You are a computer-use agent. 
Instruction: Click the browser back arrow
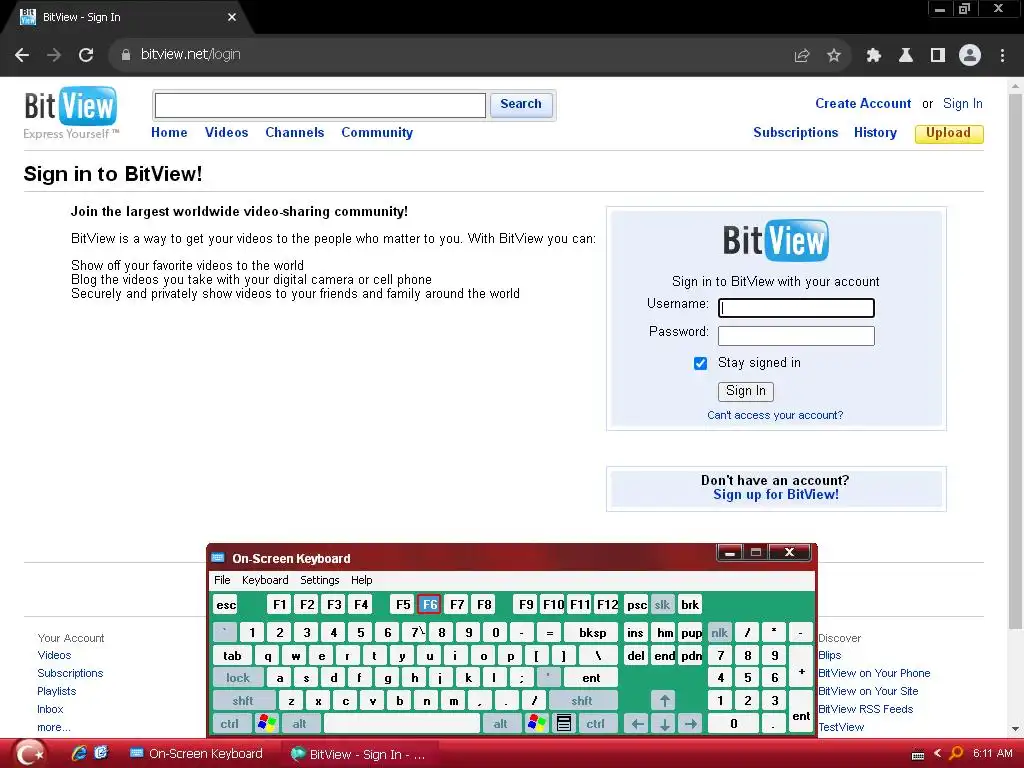(x=22, y=55)
